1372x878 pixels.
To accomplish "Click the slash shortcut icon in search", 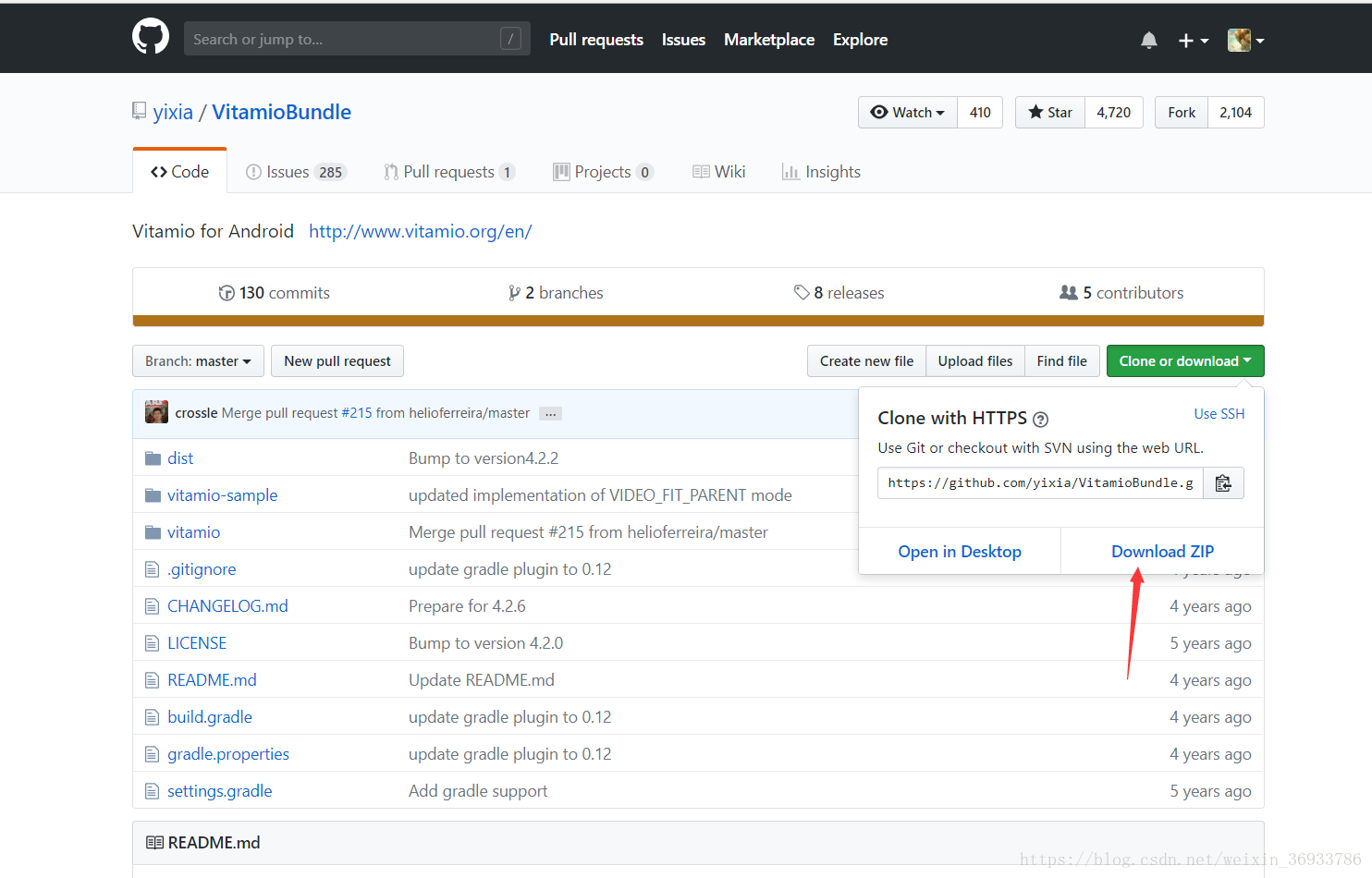I will (510, 39).
